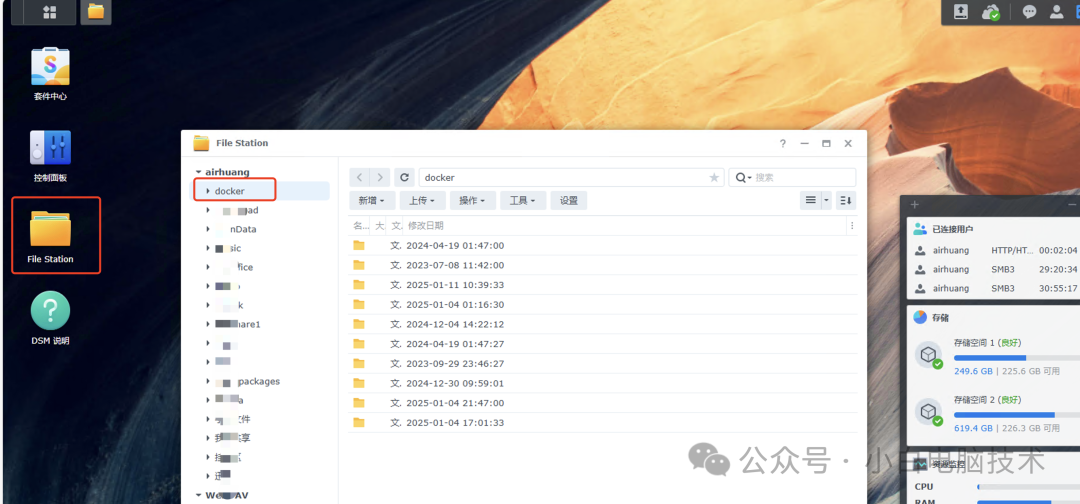
Task: Select the row dated 2025-01-04 17:01:33
Action: (x=603, y=422)
